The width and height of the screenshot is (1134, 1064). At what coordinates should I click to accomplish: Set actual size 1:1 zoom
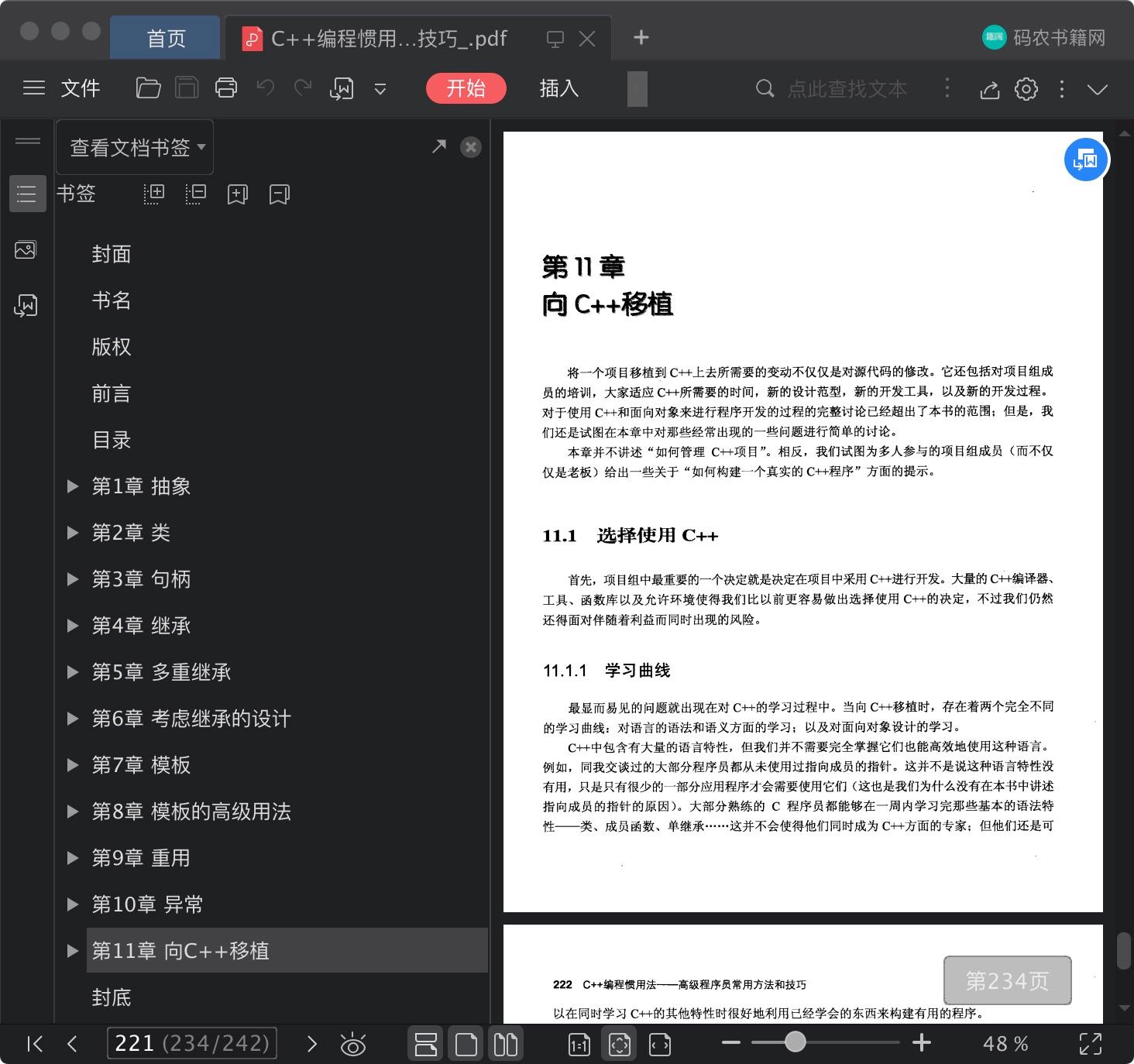click(579, 1045)
